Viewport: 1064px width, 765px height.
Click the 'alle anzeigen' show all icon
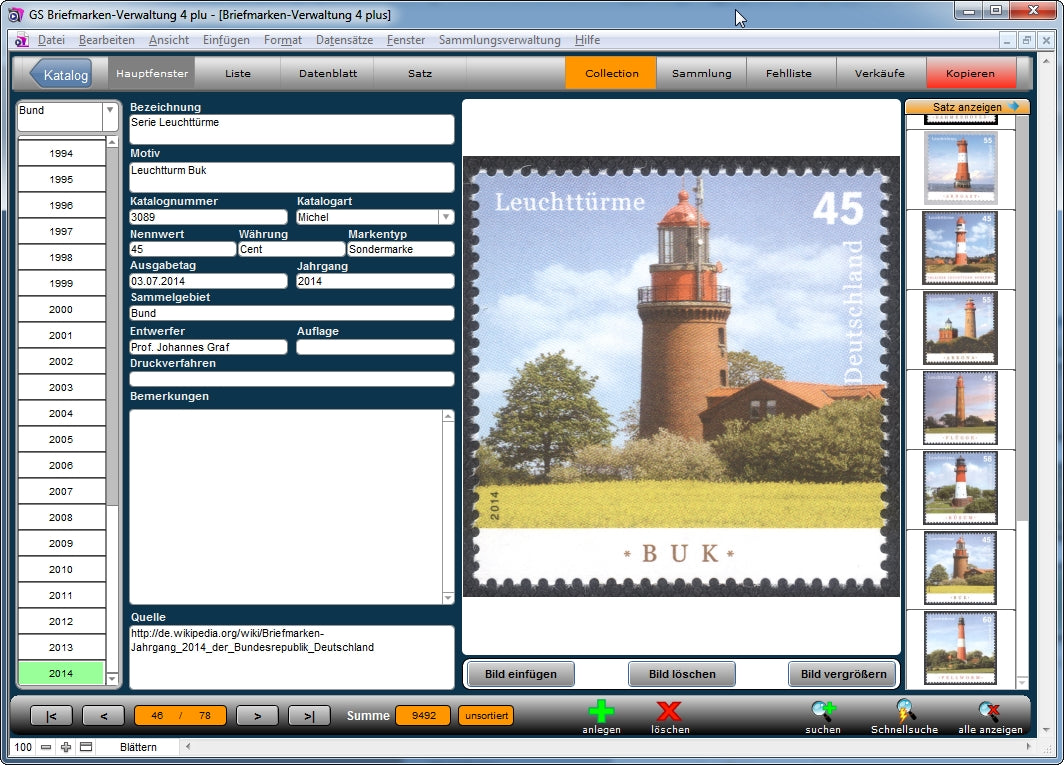pyautogui.click(x=989, y=712)
